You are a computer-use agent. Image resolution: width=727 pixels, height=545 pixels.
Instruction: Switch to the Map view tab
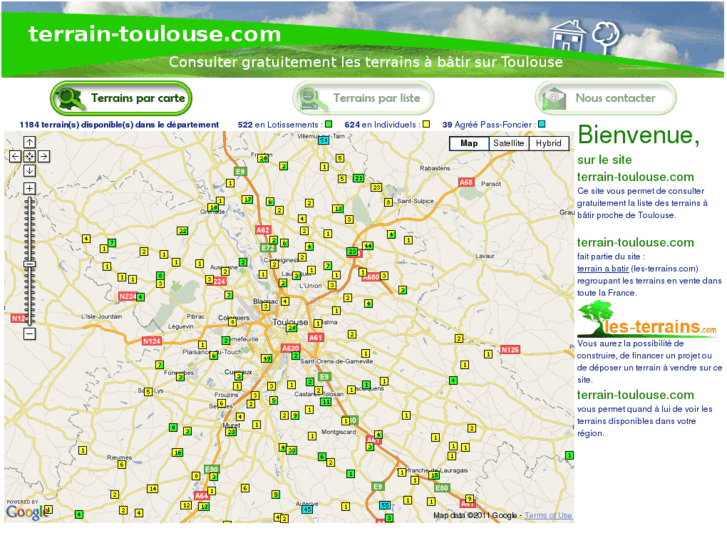(469, 143)
